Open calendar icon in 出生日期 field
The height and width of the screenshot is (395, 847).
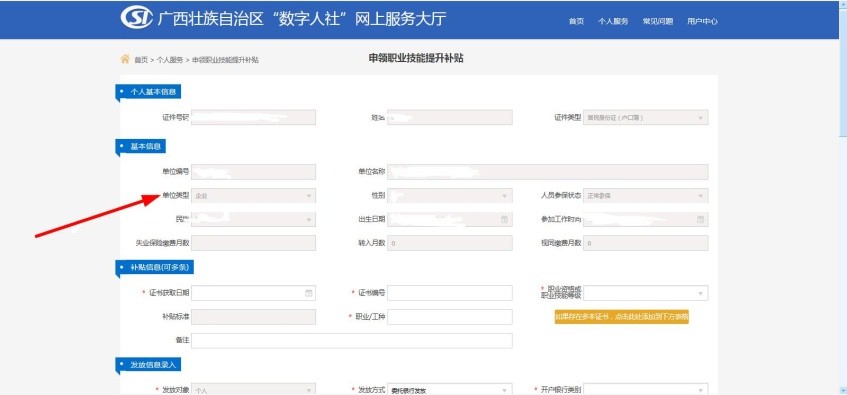click(x=504, y=219)
